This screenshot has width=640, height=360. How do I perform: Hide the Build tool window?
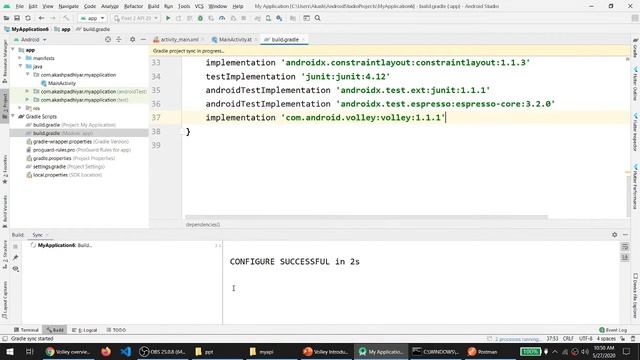pyautogui.click(x=625, y=235)
